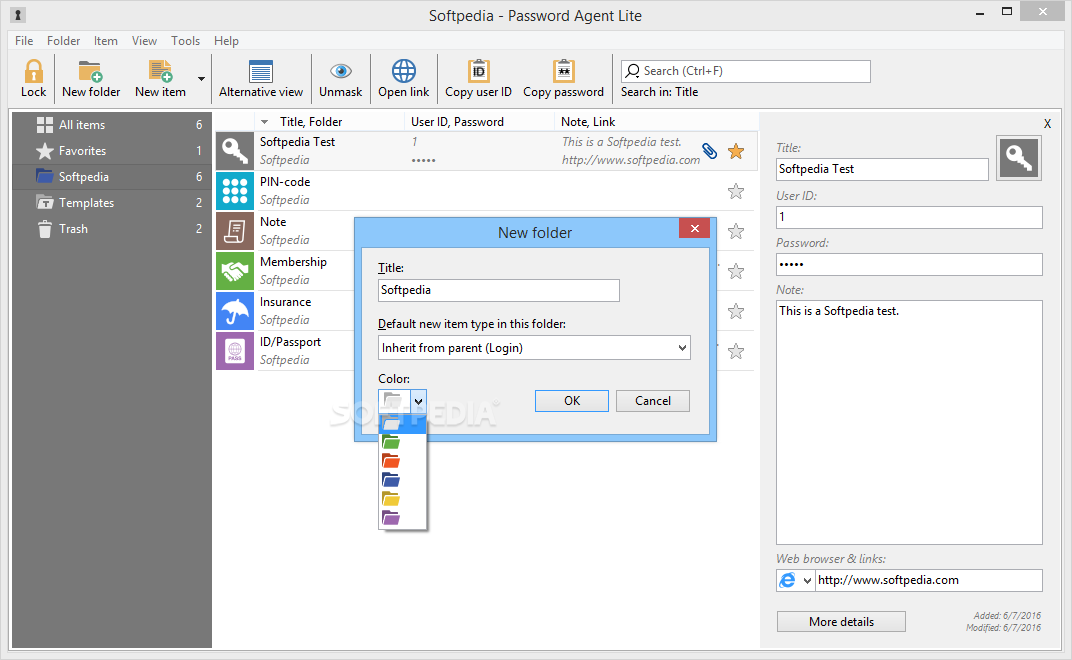Favorite the Insurance item star
Screen dimensions: 1072x660
pyautogui.click(x=736, y=311)
